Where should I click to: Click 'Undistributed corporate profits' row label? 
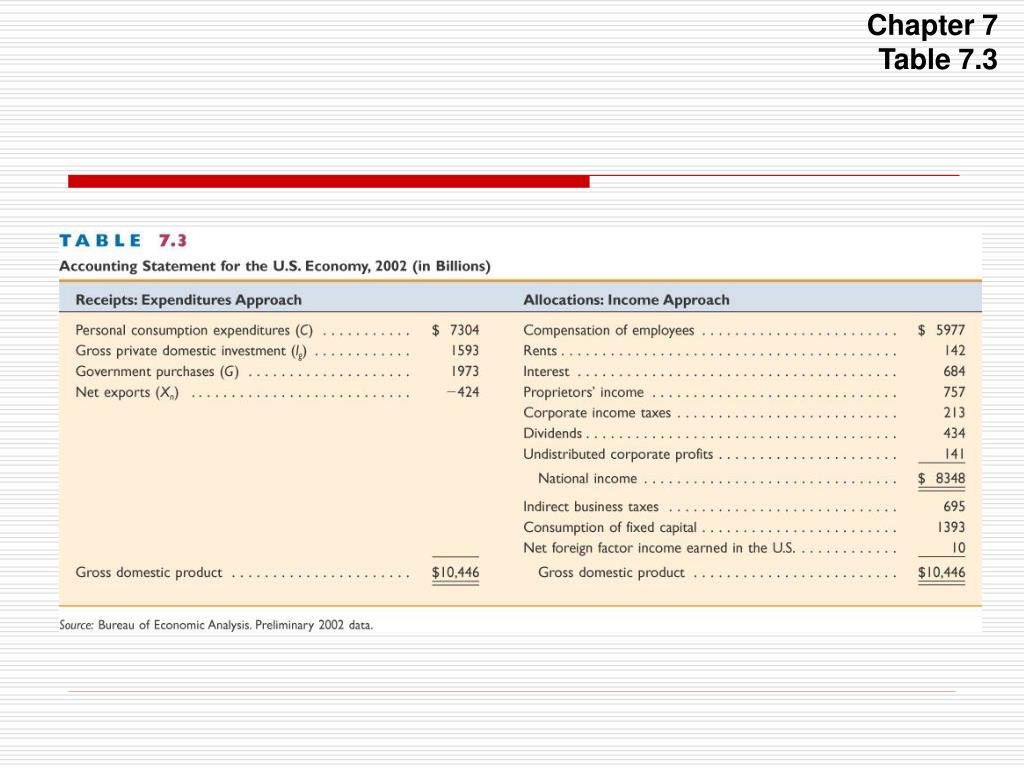click(x=618, y=455)
